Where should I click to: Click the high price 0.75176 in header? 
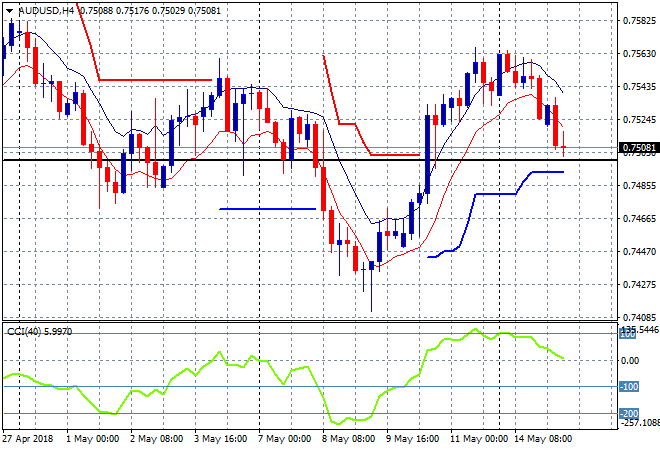pyautogui.click(x=132, y=11)
